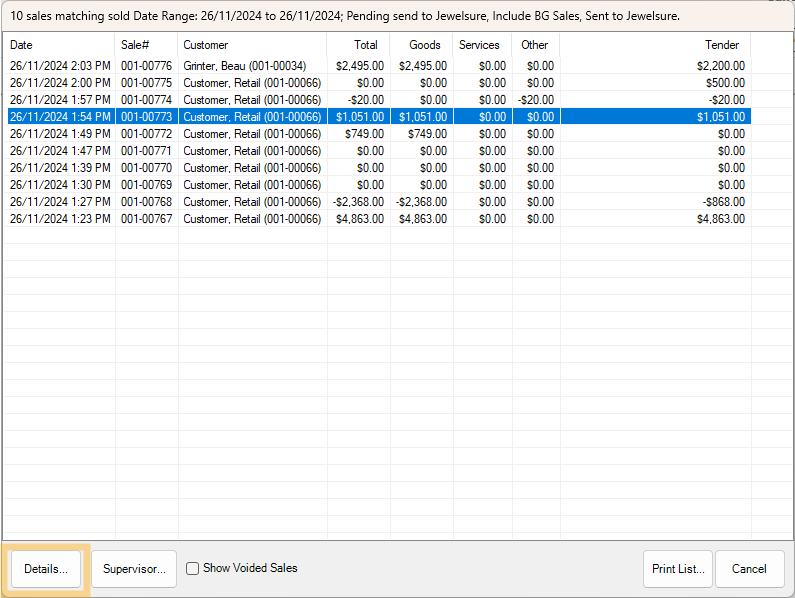795x598 pixels.
Task: Click highlighted sale row 001-00773
Action: 146,117
